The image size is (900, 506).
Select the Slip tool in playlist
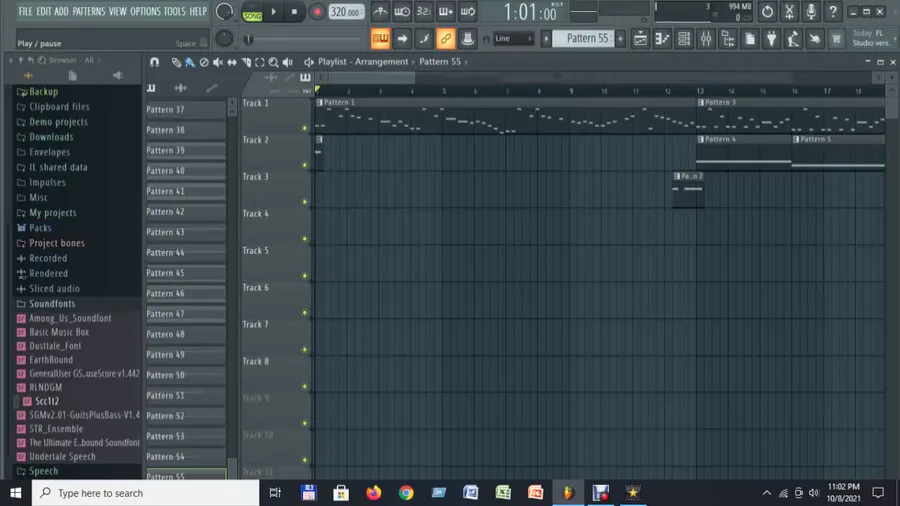pyautogui.click(x=232, y=62)
